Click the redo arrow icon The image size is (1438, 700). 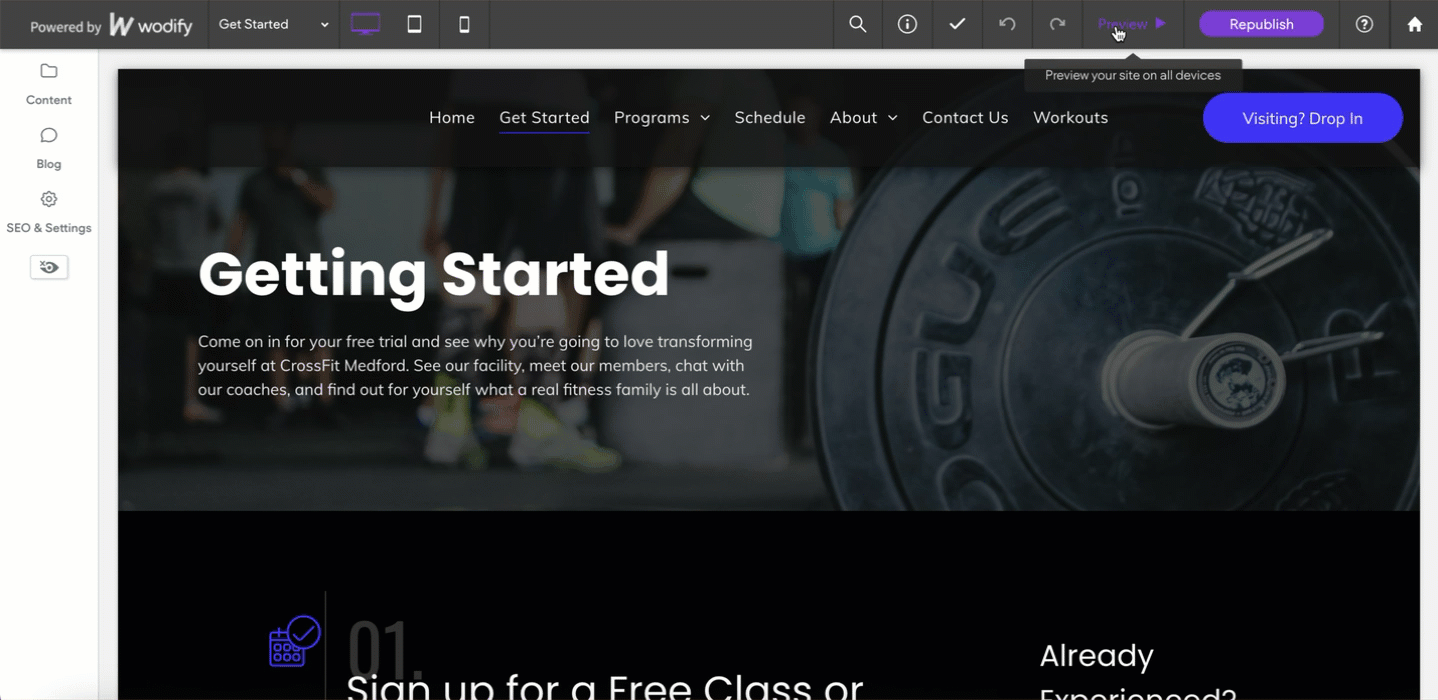(x=1057, y=24)
